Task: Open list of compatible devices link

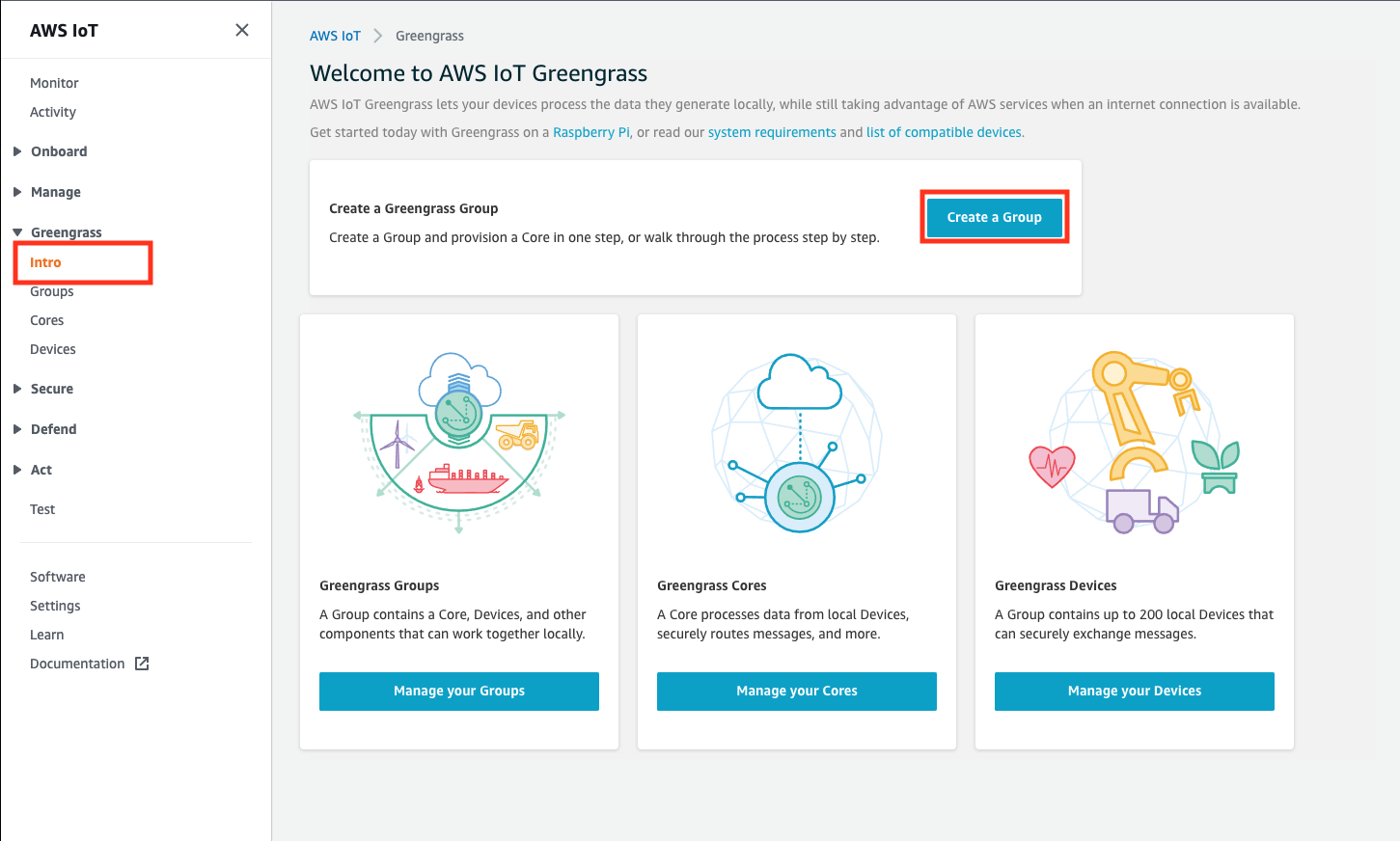Action: click(944, 132)
